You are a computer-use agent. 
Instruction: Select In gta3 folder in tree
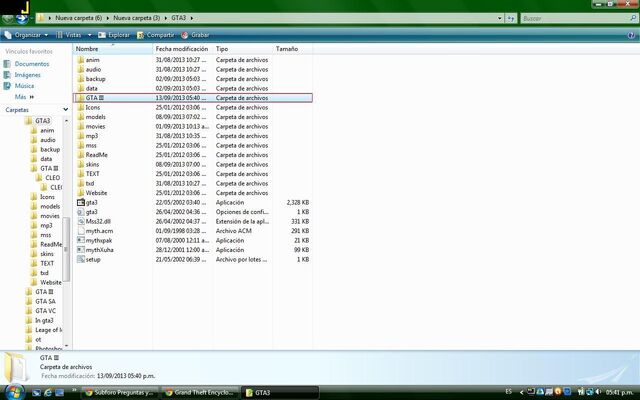(44, 320)
